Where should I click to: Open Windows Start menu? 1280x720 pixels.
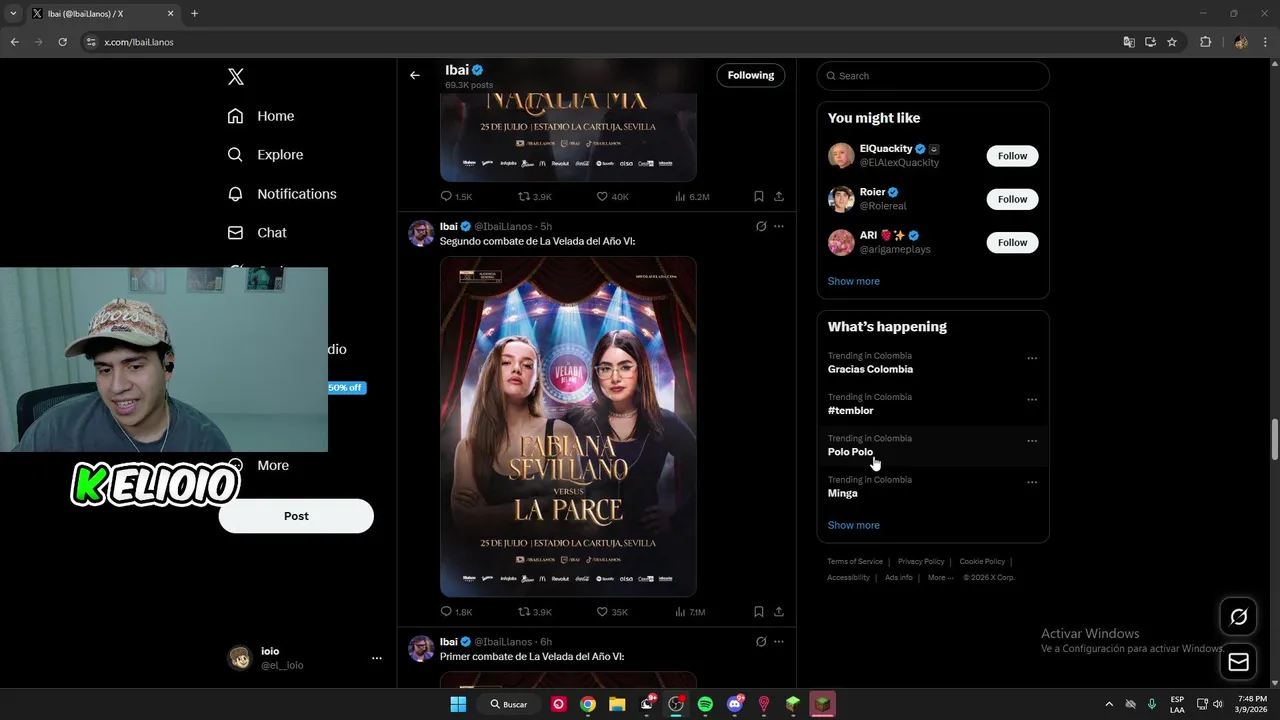458,704
